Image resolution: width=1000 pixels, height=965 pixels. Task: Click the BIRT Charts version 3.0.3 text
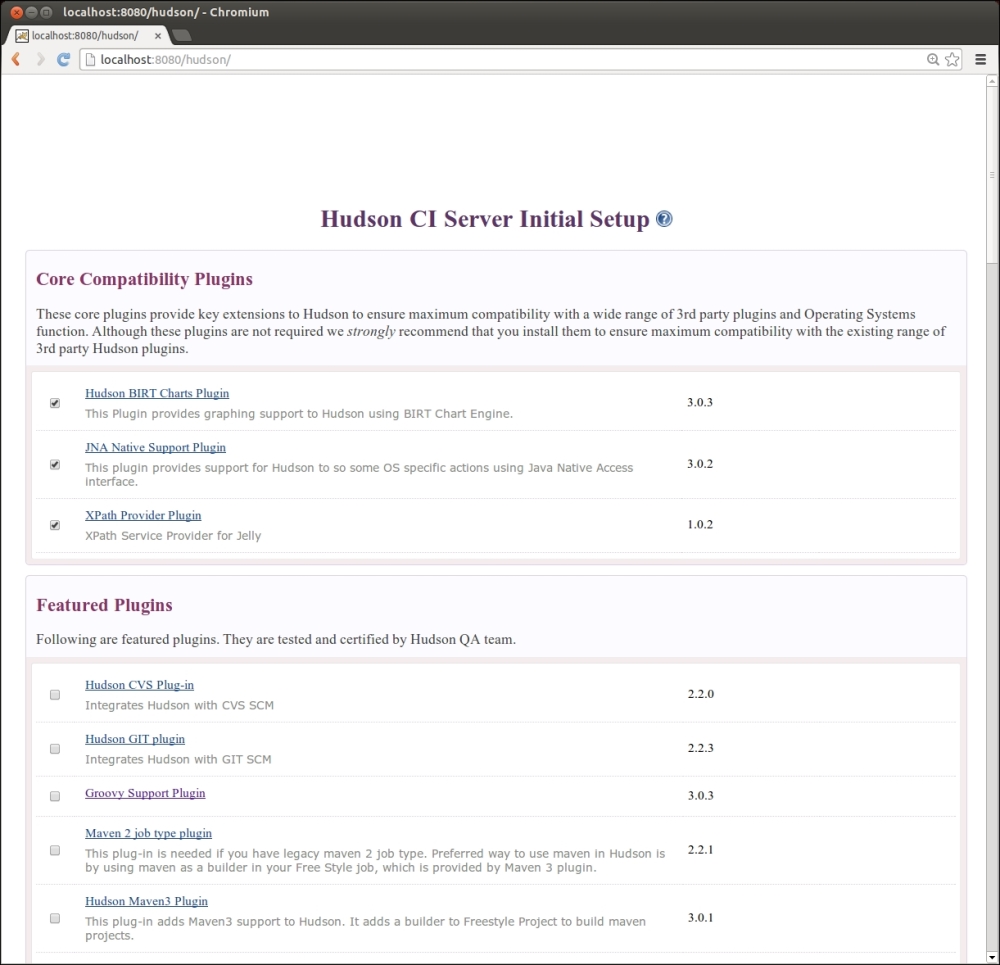(700, 402)
